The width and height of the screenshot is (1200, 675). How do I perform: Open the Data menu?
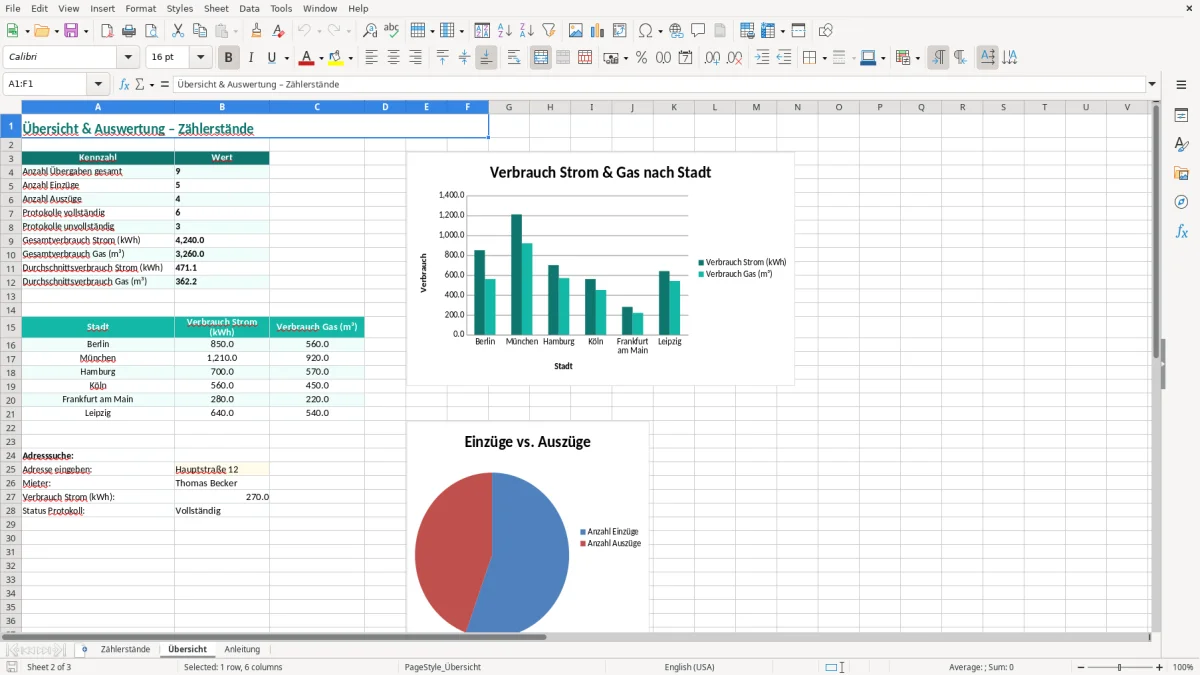249,8
